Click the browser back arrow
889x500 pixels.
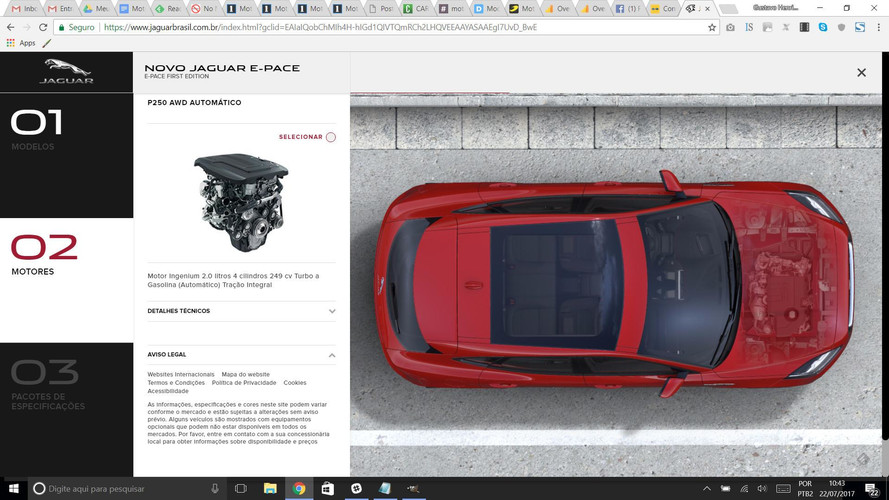[10, 27]
